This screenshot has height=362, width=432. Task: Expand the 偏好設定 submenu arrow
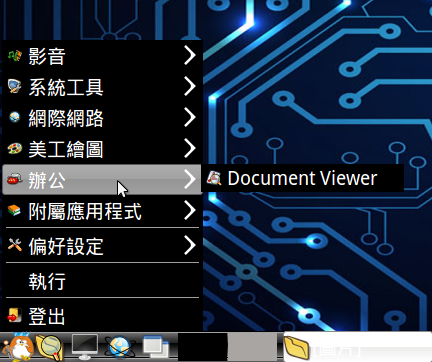pos(190,245)
